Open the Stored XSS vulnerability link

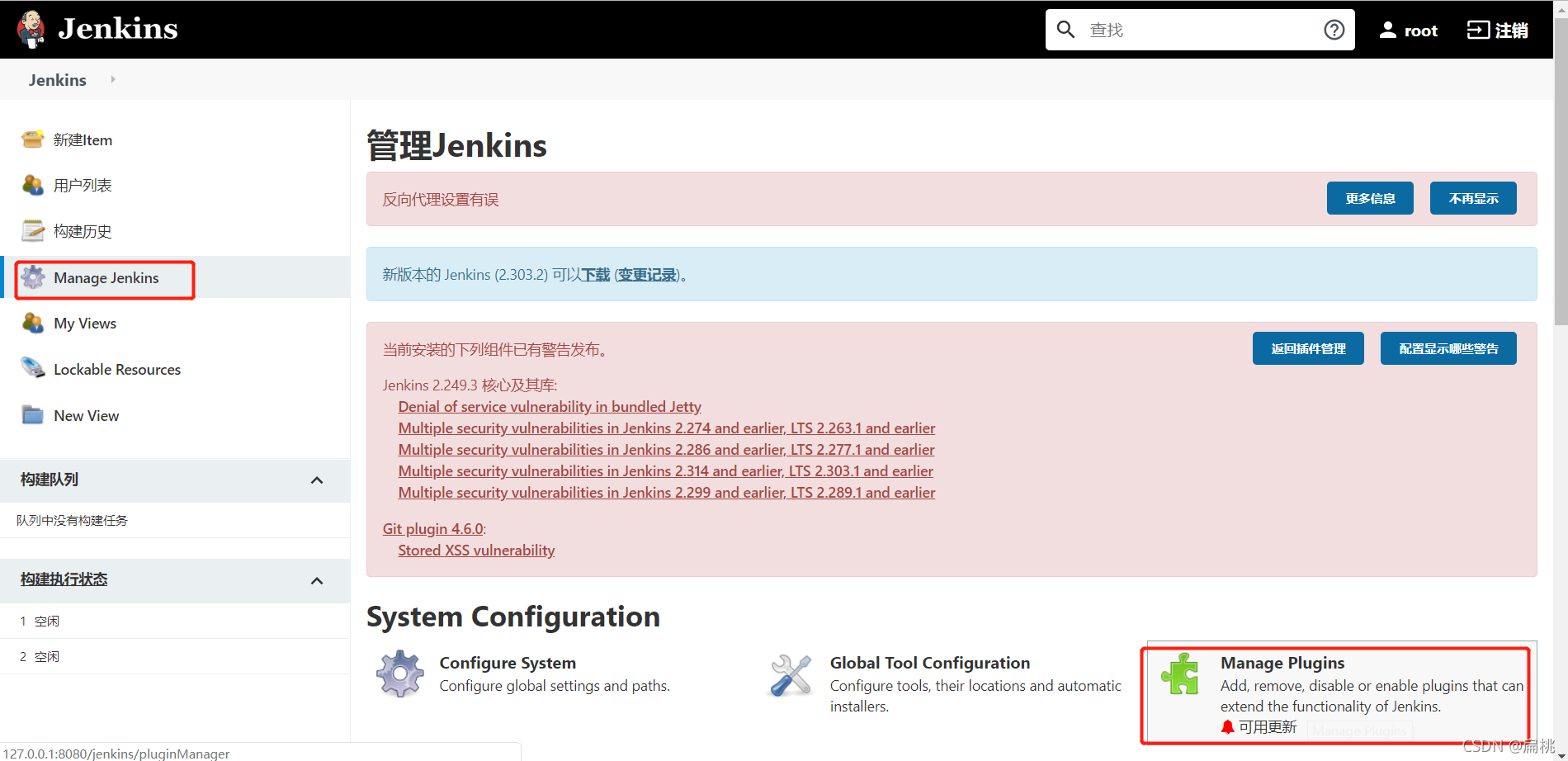(x=476, y=551)
